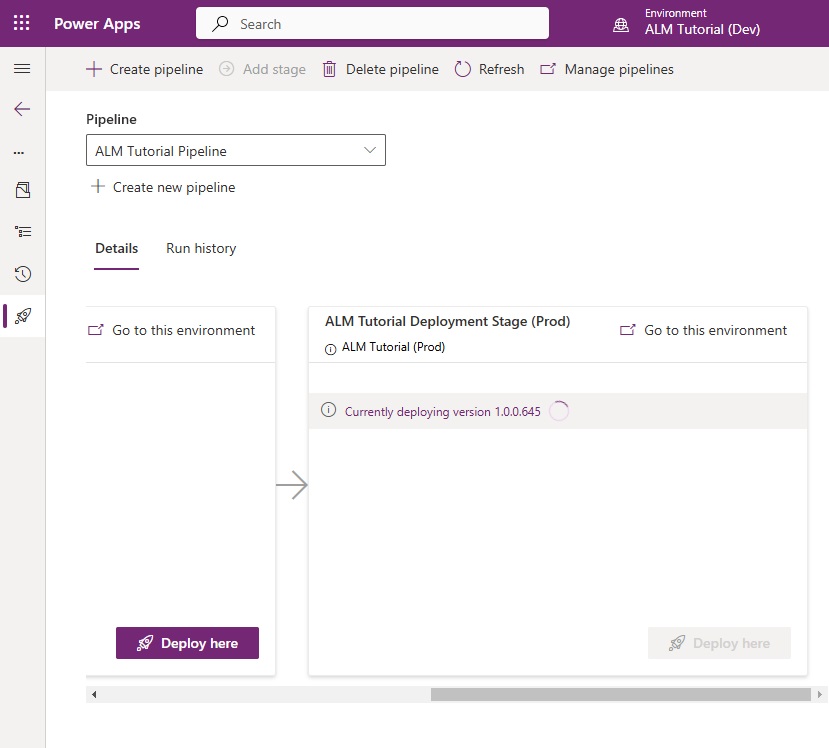The image size is (829, 748).
Task: Click the purple Deploy here button
Action: (187, 643)
